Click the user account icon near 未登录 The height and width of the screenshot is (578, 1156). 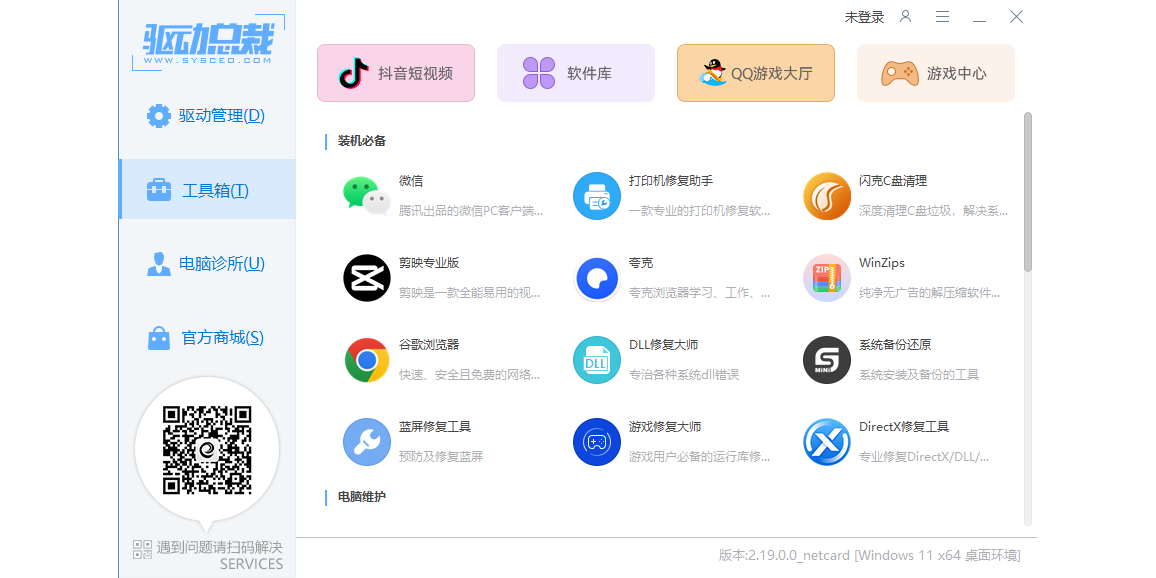point(905,16)
